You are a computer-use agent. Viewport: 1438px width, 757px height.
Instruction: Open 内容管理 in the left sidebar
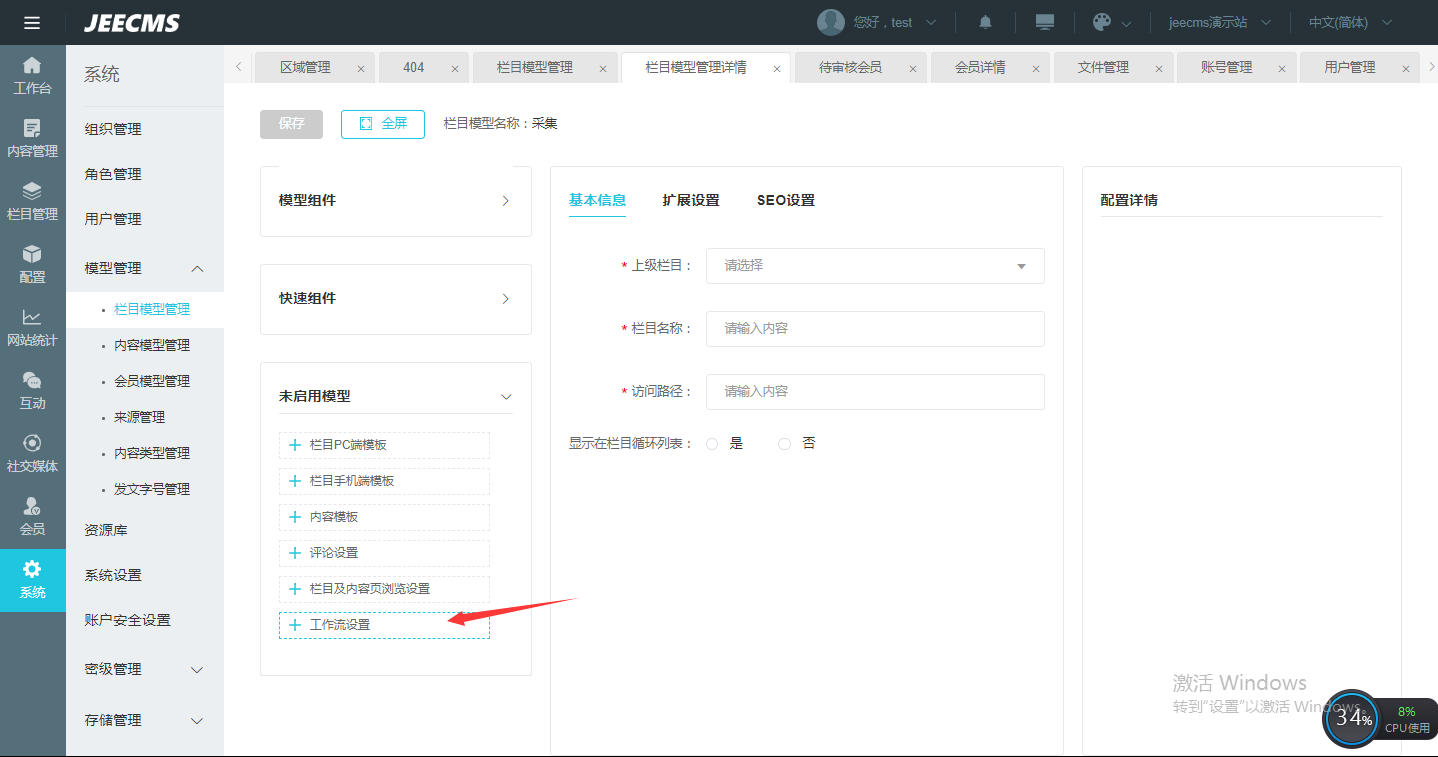pyautogui.click(x=32, y=139)
